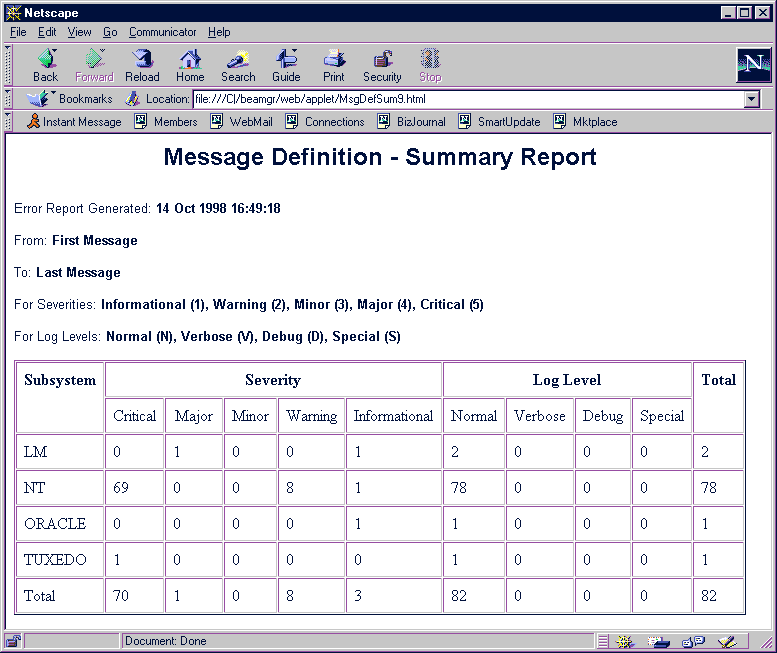
Task: Open the Connections personal toolbar link
Action: coord(325,121)
